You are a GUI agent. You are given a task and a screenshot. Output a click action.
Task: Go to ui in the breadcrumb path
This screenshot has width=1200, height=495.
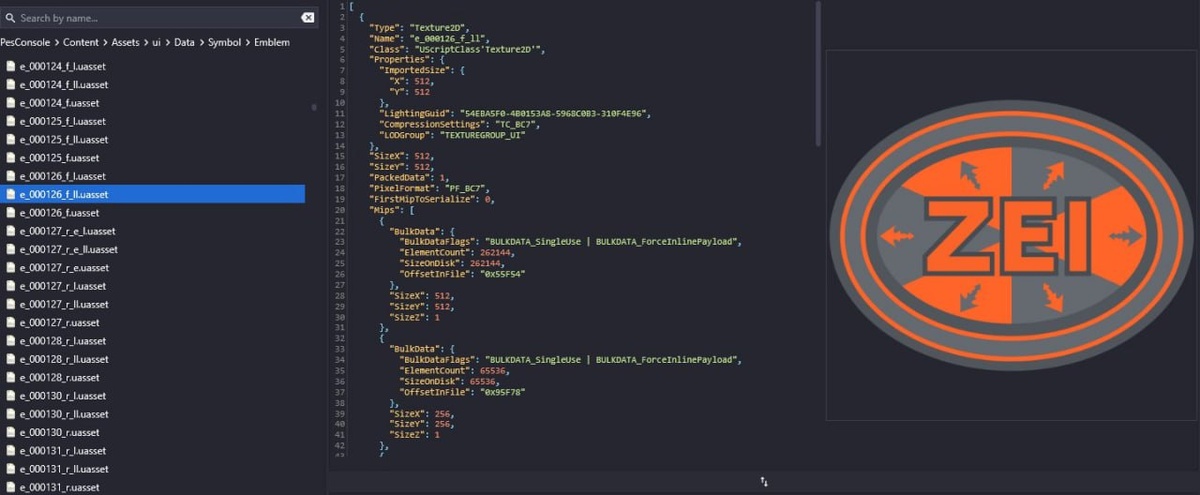[x=158, y=42]
